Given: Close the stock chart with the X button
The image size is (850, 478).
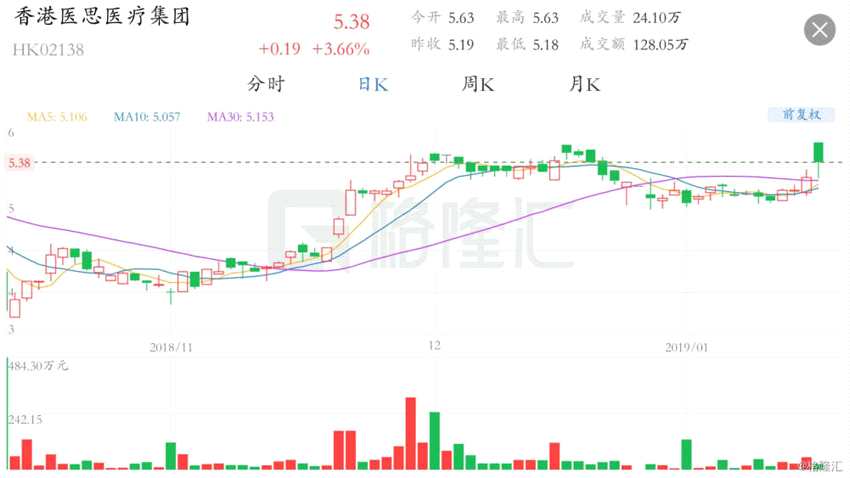Looking at the screenshot, I should 819,30.
